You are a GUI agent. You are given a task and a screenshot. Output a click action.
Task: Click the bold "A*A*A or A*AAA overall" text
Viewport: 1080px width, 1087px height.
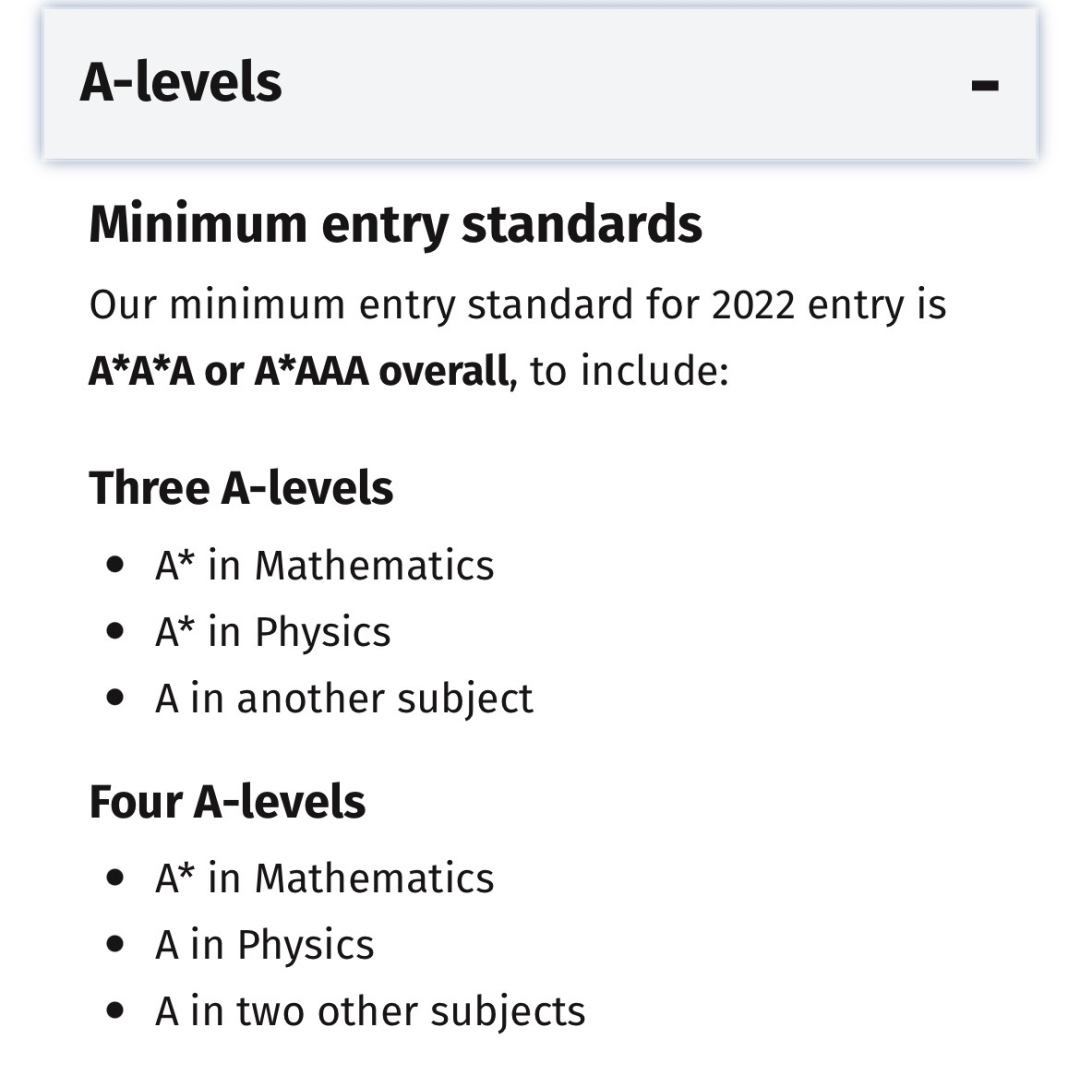coord(299,372)
